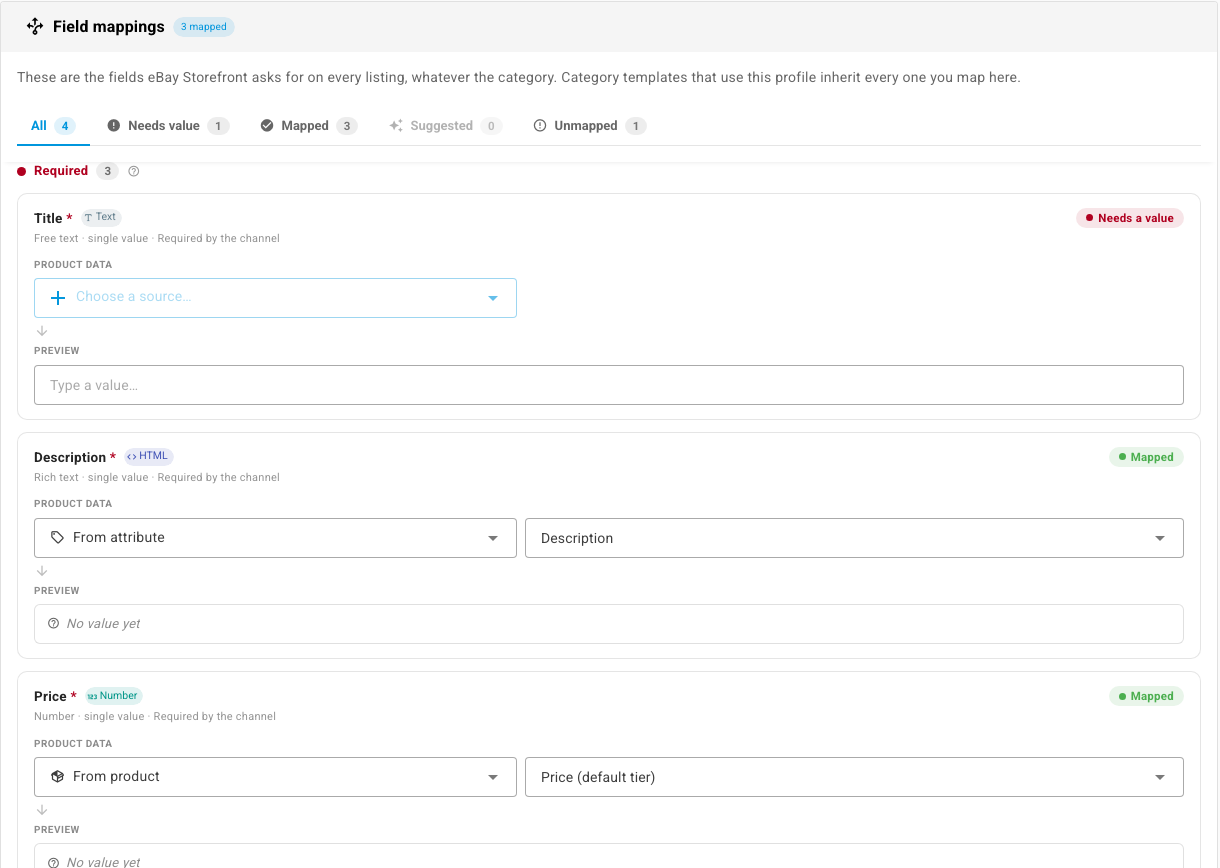Click the Title preview Type a value field
Screen dimensions: 1220x868
[x=609, y=385]
